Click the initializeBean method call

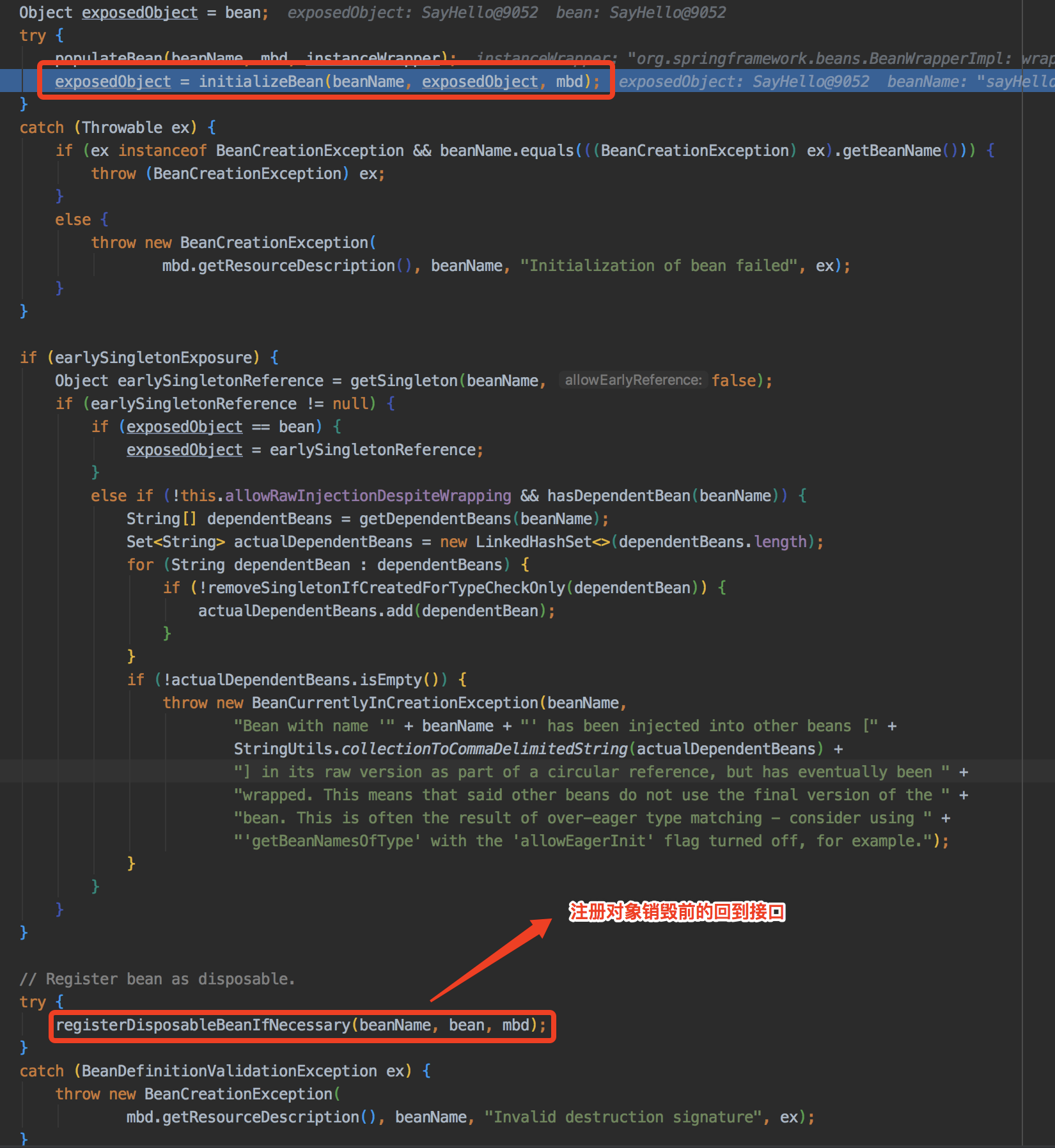coord(261,82)
